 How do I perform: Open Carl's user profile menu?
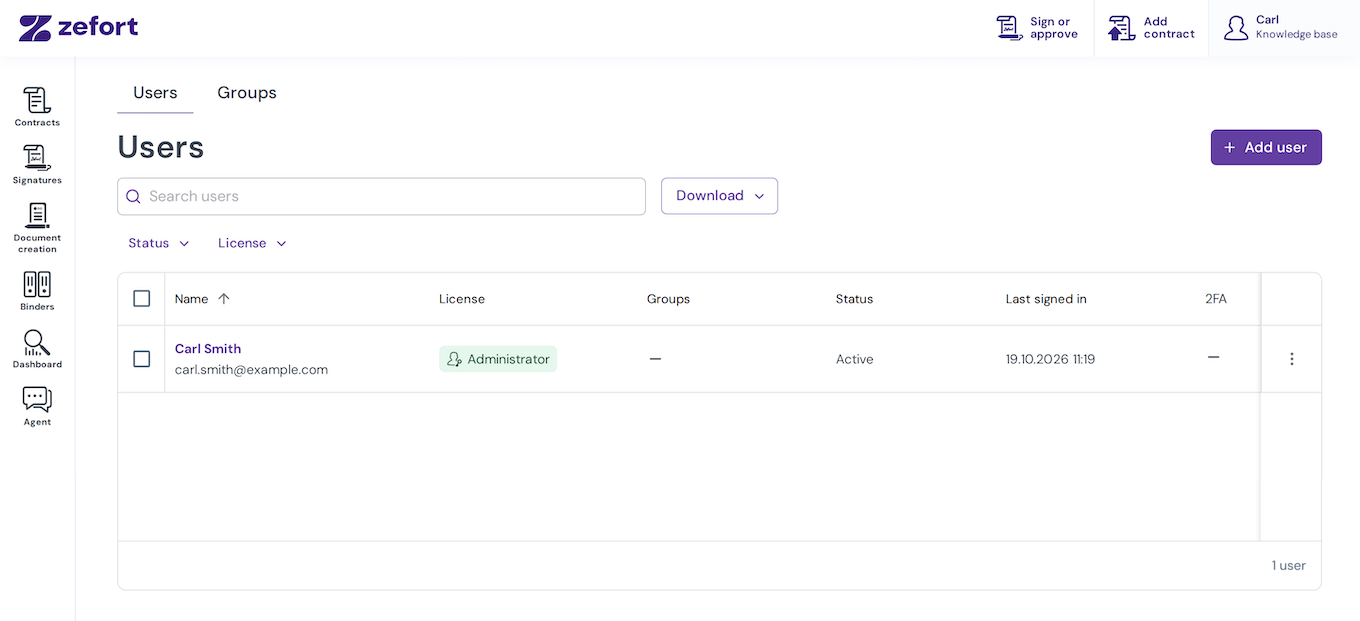point(1281,28)
